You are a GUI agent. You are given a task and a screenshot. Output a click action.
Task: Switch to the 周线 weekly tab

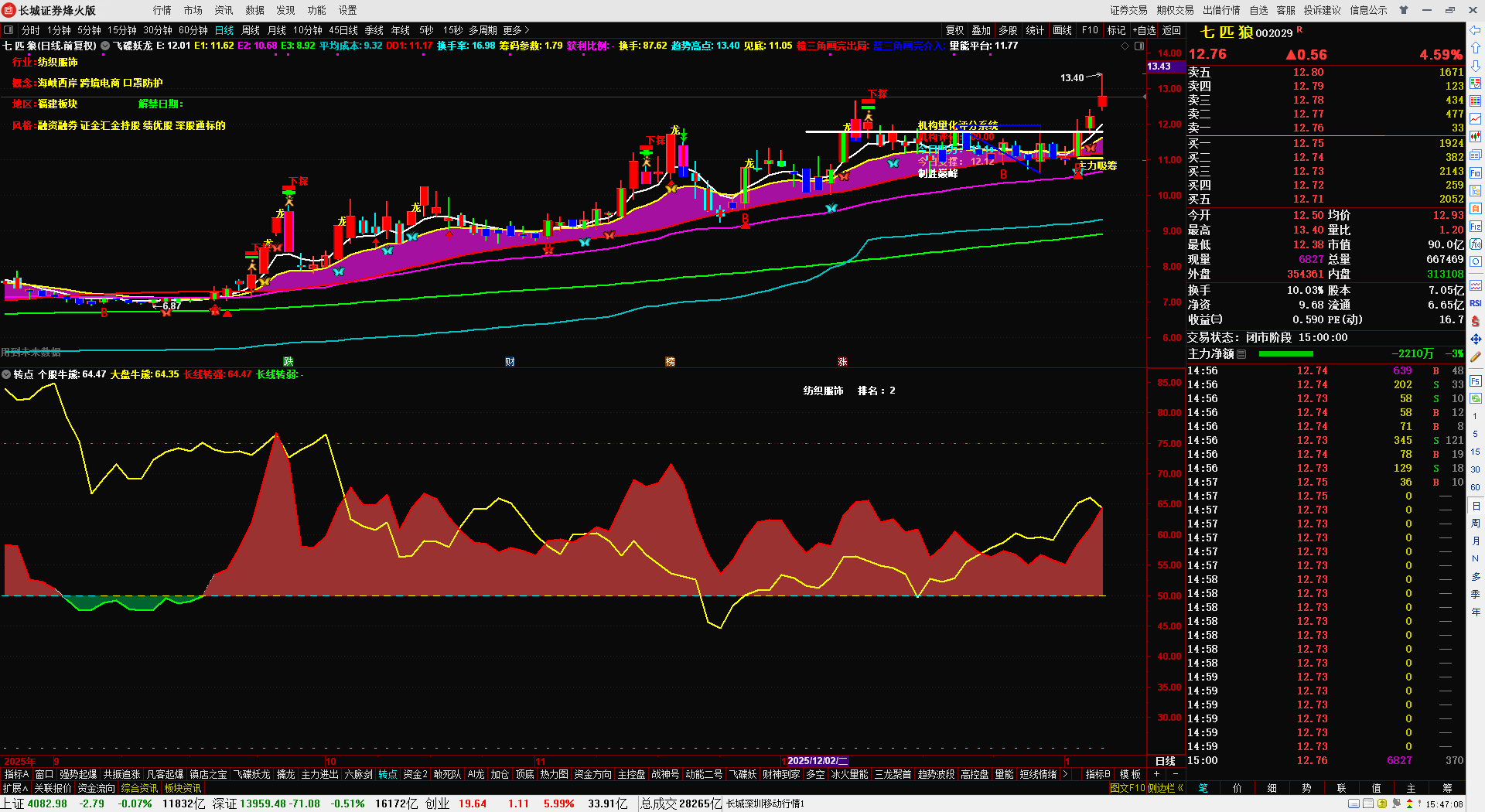point(251,30)
